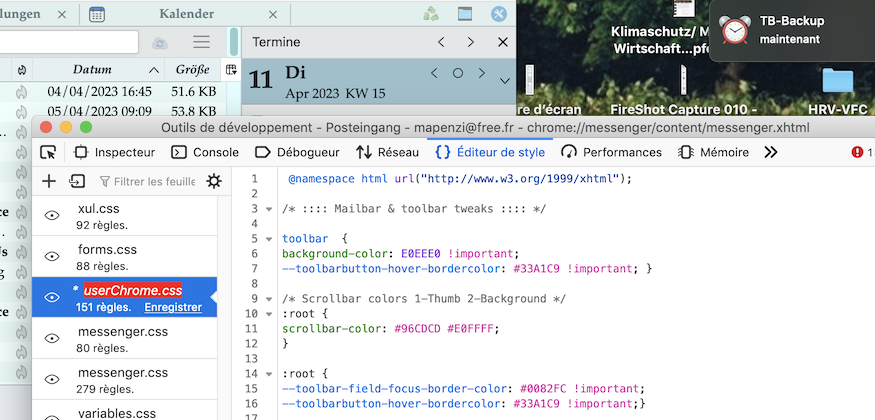Open the Débogueur tab
The height and width of the screenshot is (420, 875).
(x=297, y=152)
